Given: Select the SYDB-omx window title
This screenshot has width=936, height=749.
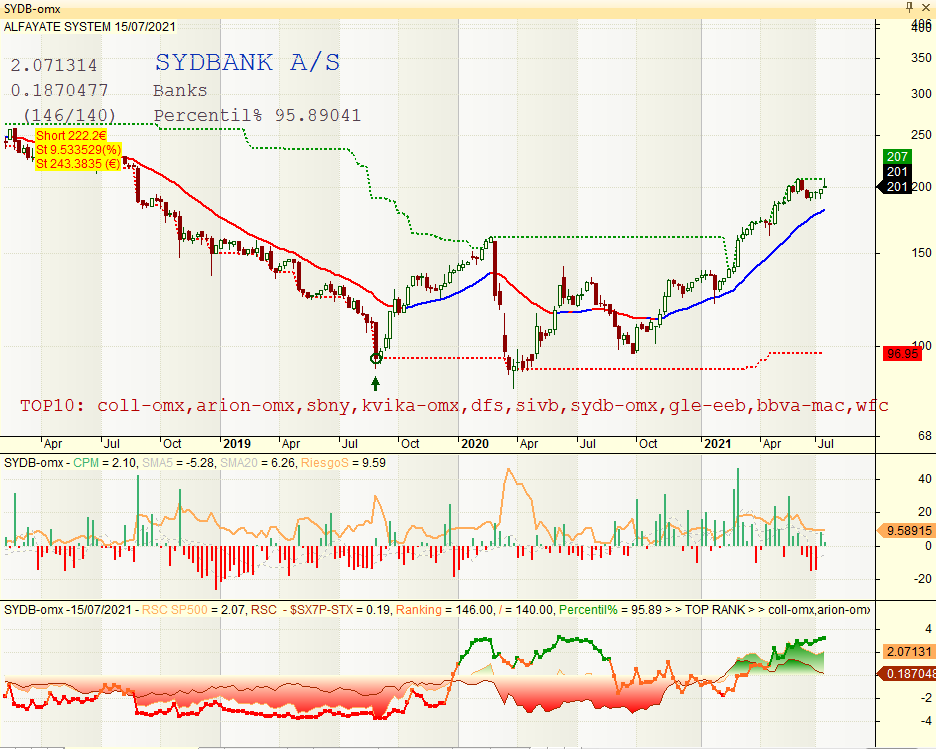Looking at the screenshot, I should pos(32,9).
